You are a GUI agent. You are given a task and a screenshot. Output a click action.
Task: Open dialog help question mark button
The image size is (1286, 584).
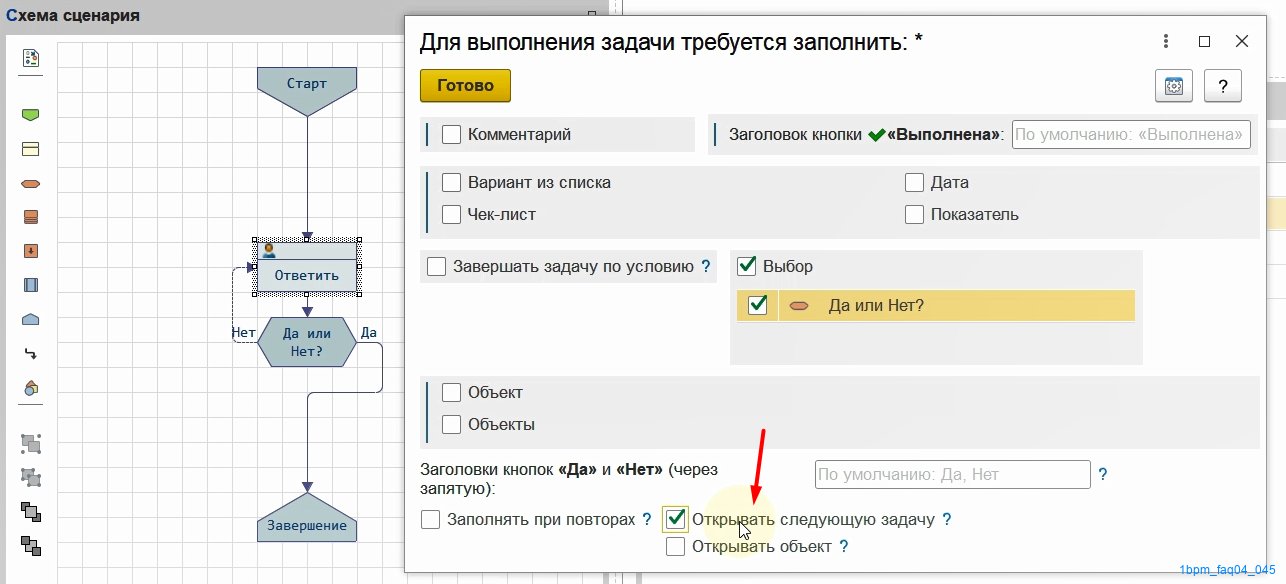point(1223,86)
